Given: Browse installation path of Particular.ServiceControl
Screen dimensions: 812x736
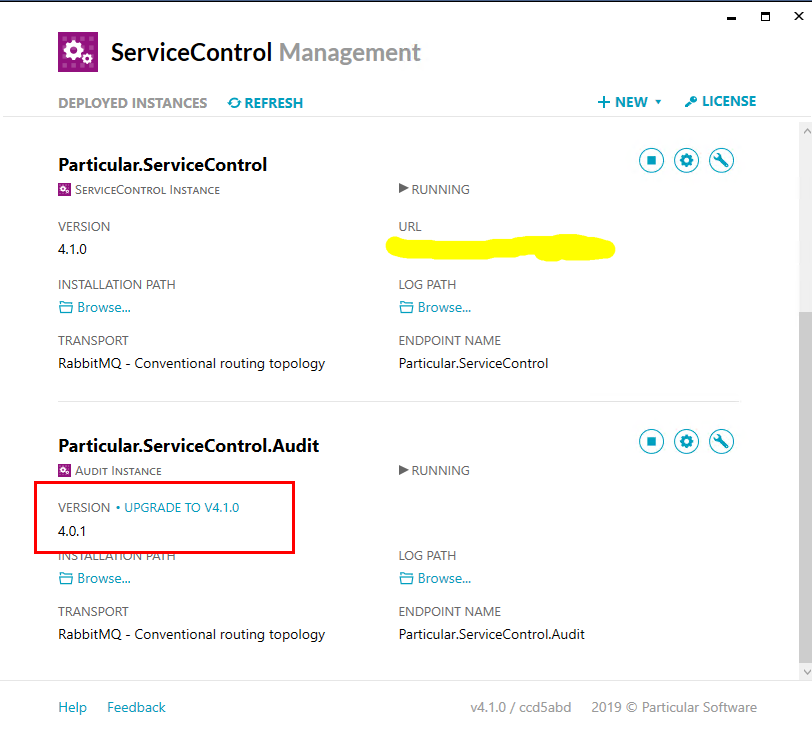Looking at the screenshot, I should coord(94,308).
